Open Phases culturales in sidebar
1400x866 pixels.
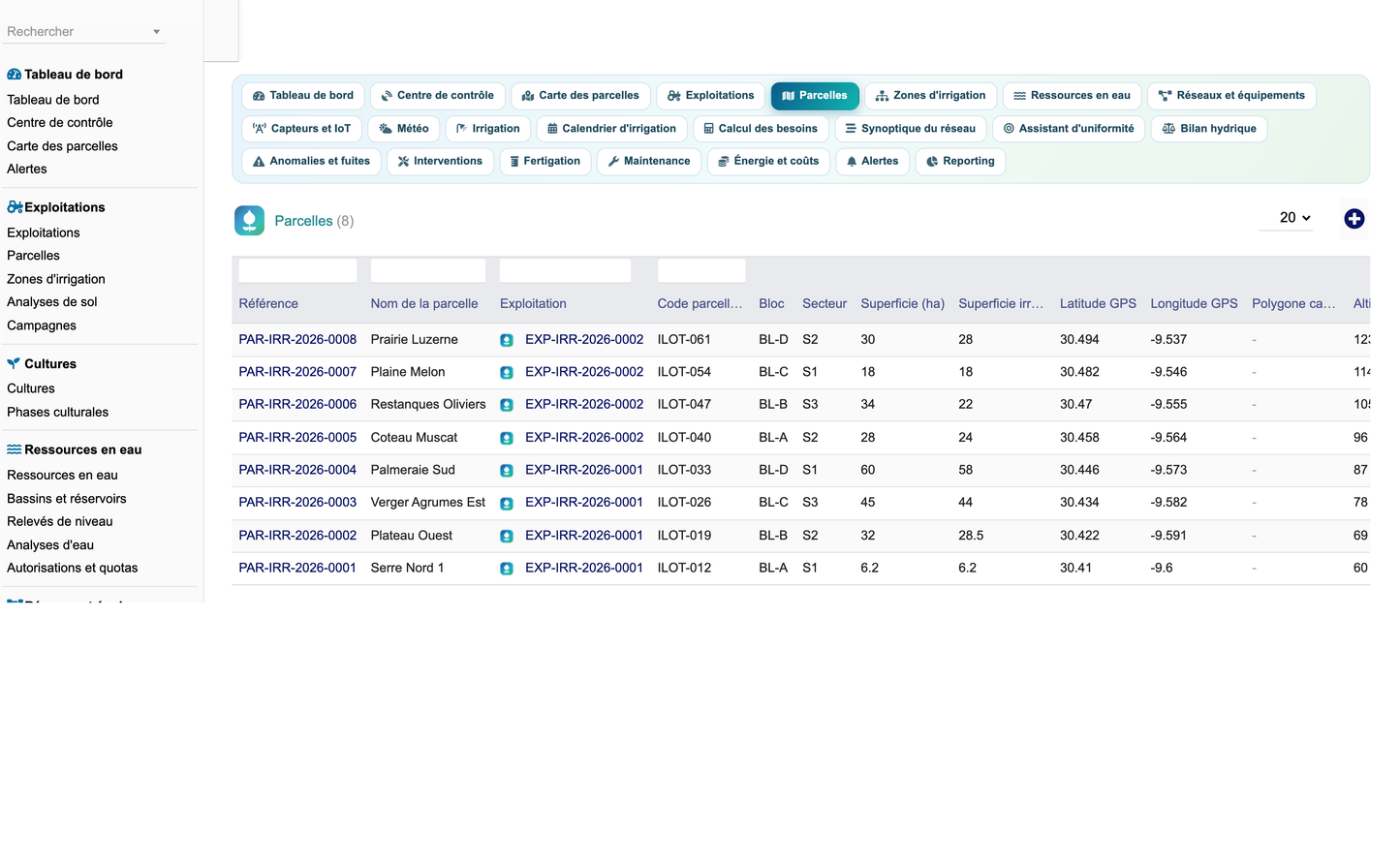point(58,413)
